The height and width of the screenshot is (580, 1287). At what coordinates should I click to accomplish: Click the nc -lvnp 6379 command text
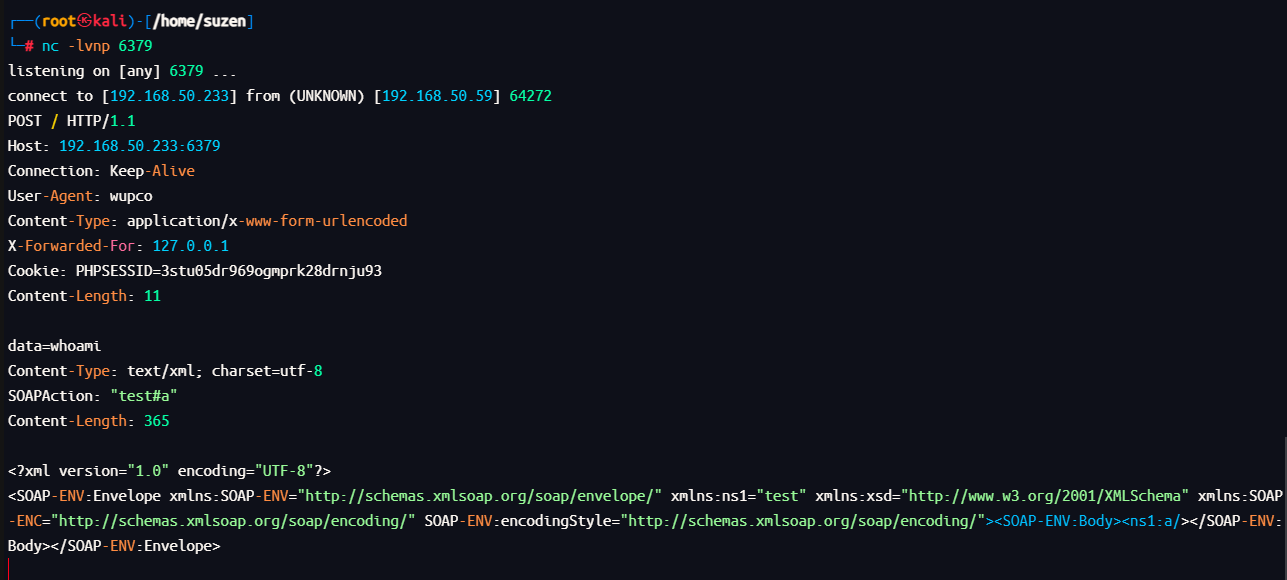(x=97, y=46)
